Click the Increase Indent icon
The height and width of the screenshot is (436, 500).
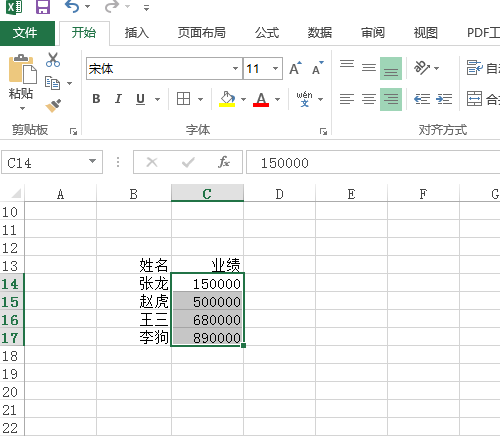[444, 99]
